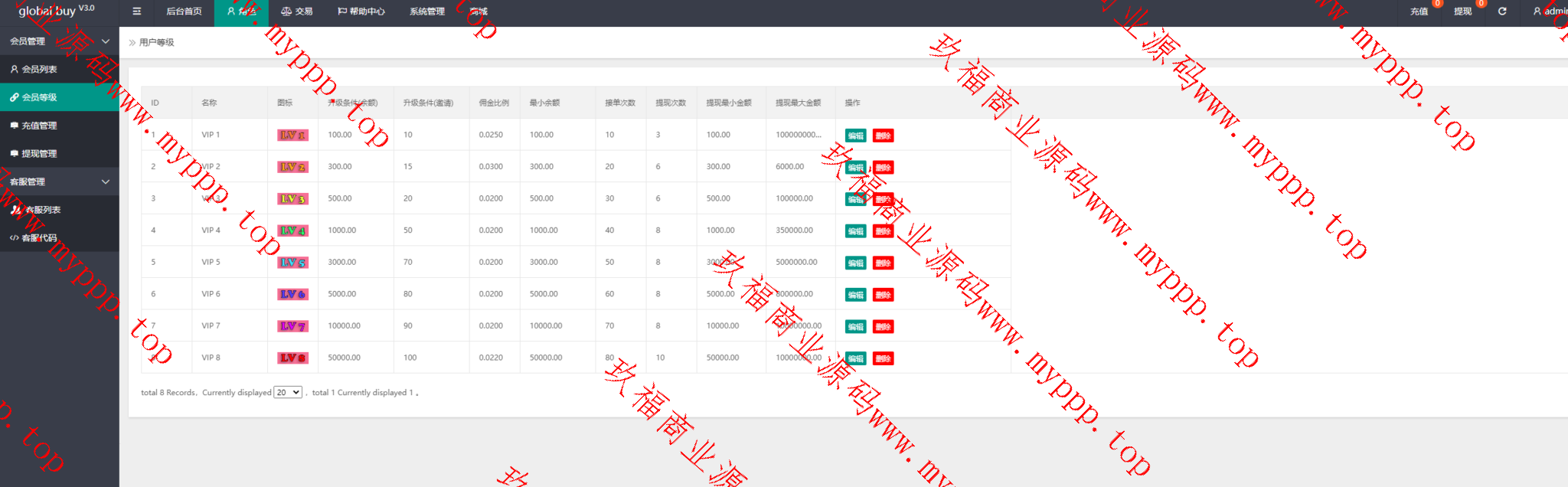Open 会员列表 in the sidebar
1568x487 pixels.
[x=60, y=69]
